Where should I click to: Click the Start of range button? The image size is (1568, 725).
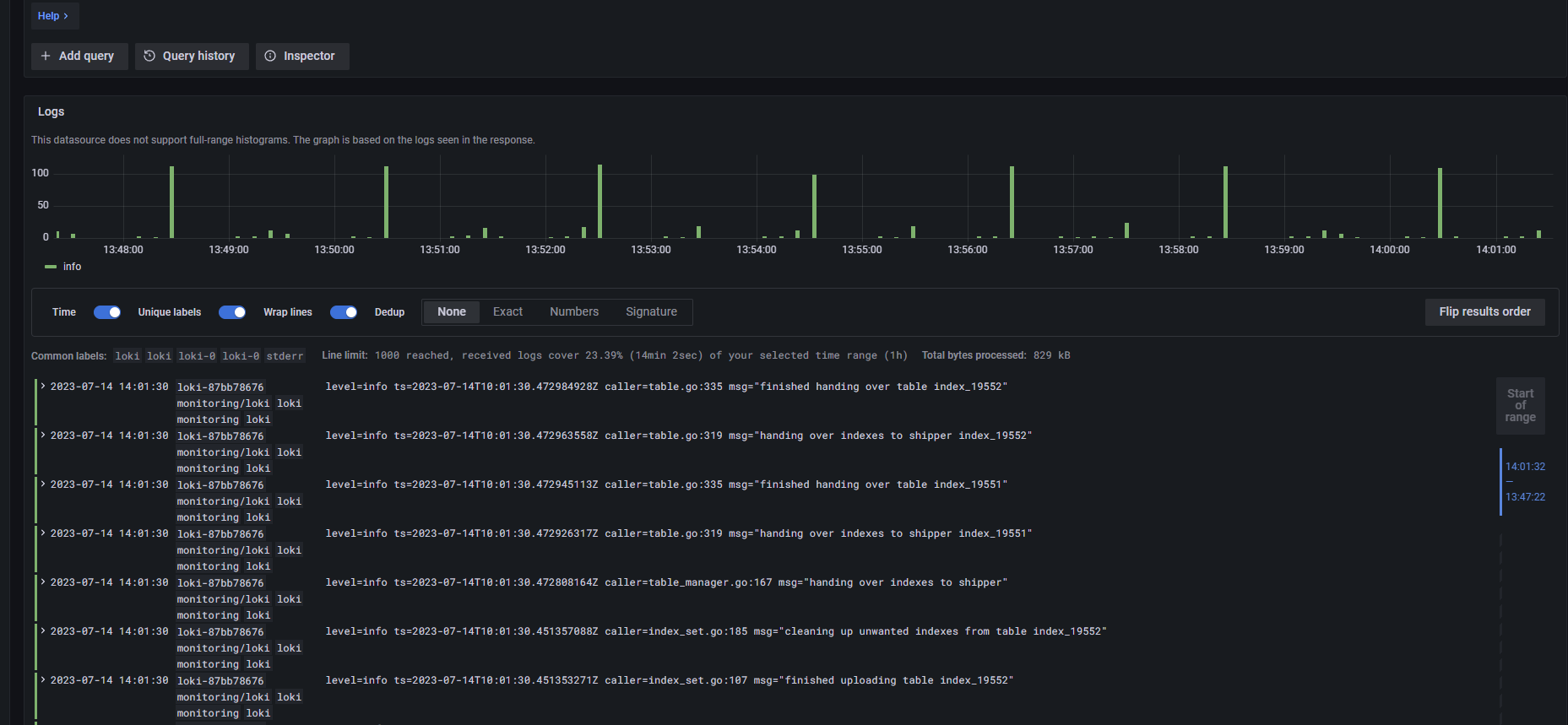[x=1520, y=406]
